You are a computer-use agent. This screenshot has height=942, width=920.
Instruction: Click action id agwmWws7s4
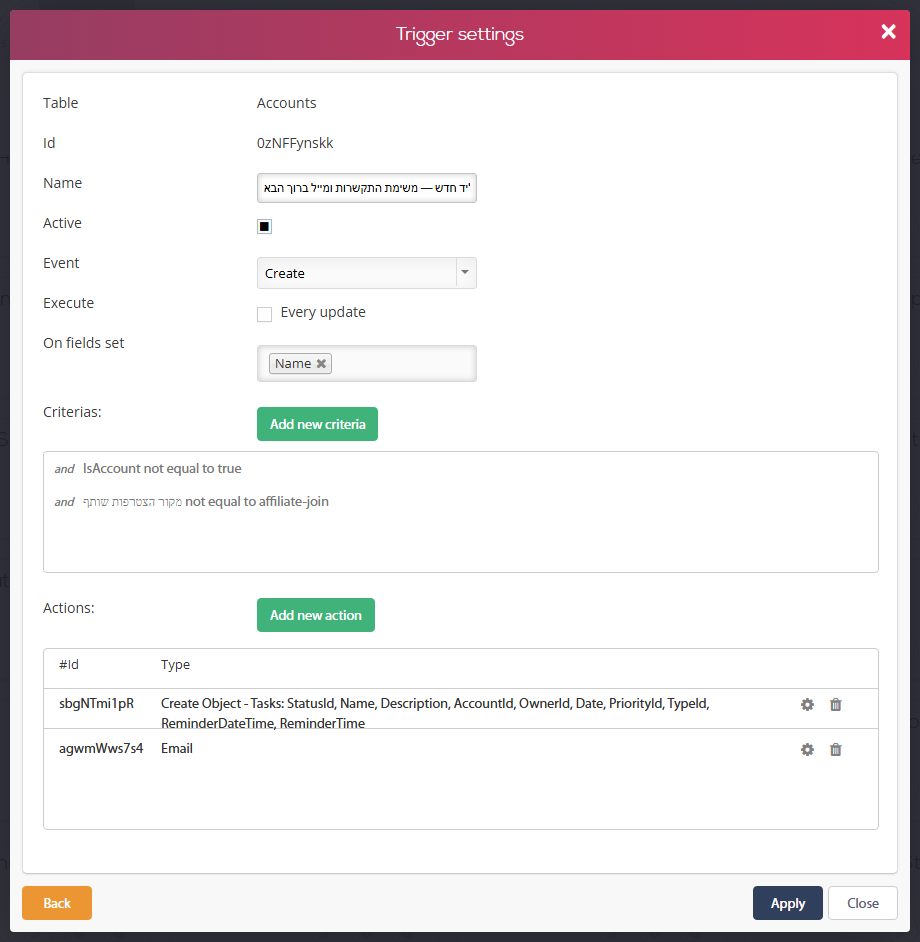click(x=101, y=749)
